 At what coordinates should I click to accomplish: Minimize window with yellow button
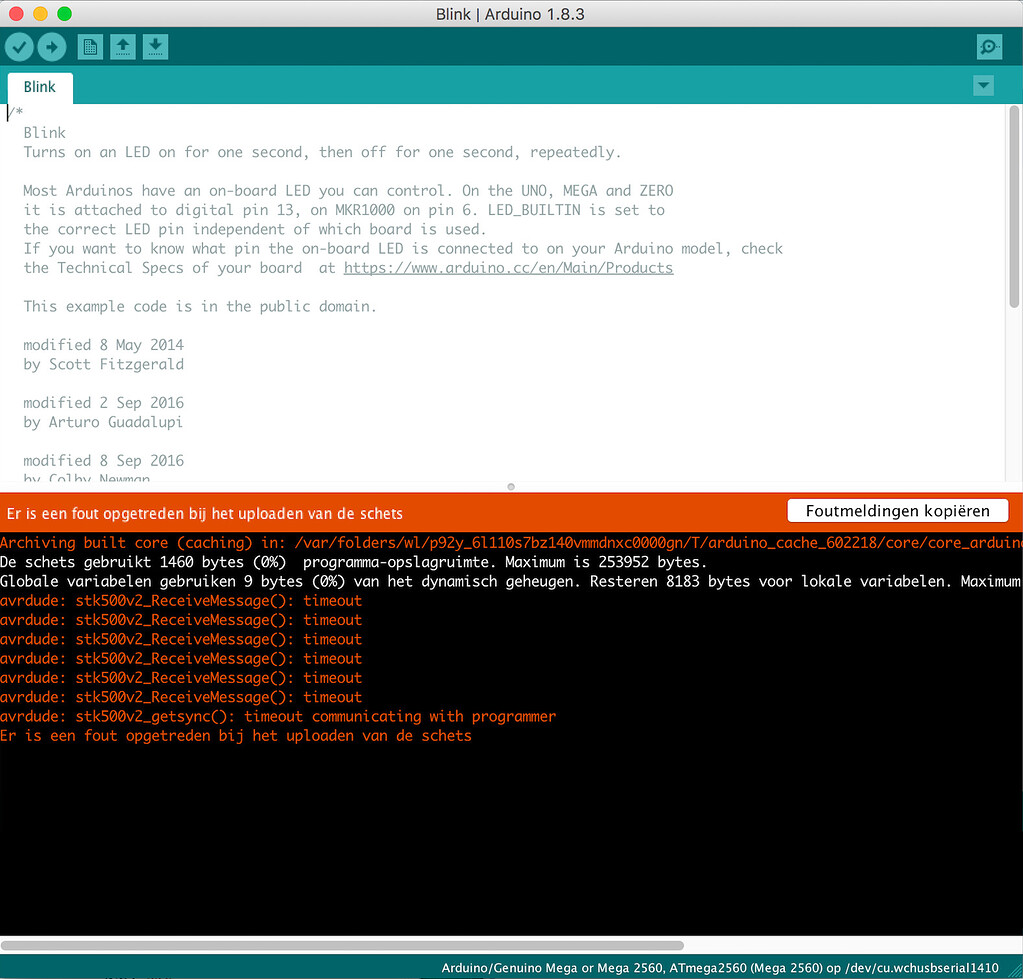[40, 14]
